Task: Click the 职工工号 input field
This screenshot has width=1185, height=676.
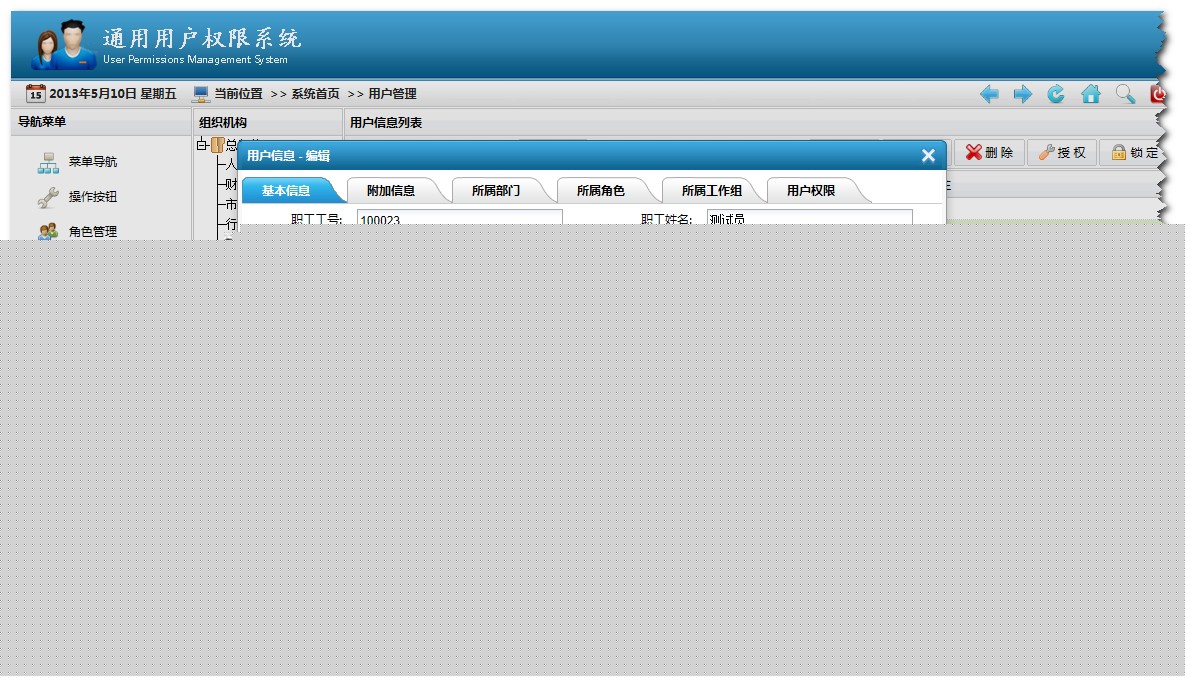Action: pyautogui.click(x=458, y=217)
